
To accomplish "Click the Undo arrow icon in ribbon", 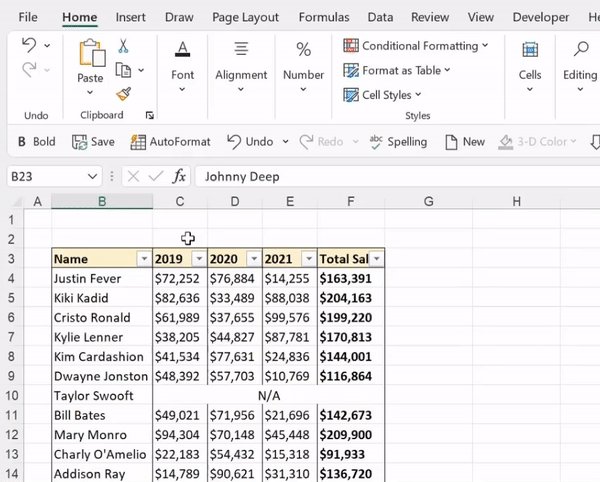I will tap(29, 45).
